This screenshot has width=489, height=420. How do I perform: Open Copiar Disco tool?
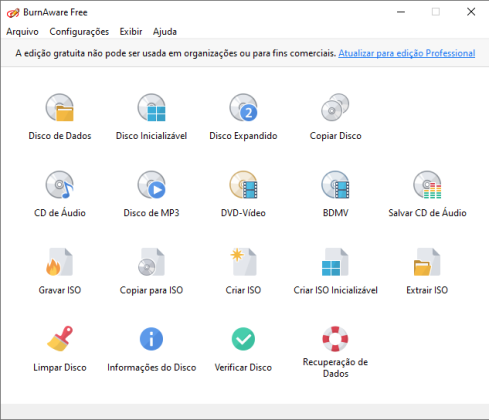pyautogui.click(x=335, y=108)
